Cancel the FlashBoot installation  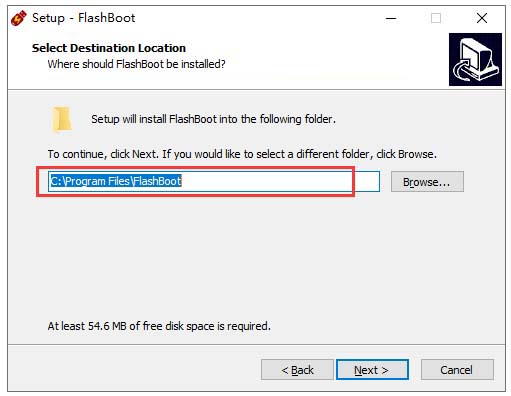(457, 370)
